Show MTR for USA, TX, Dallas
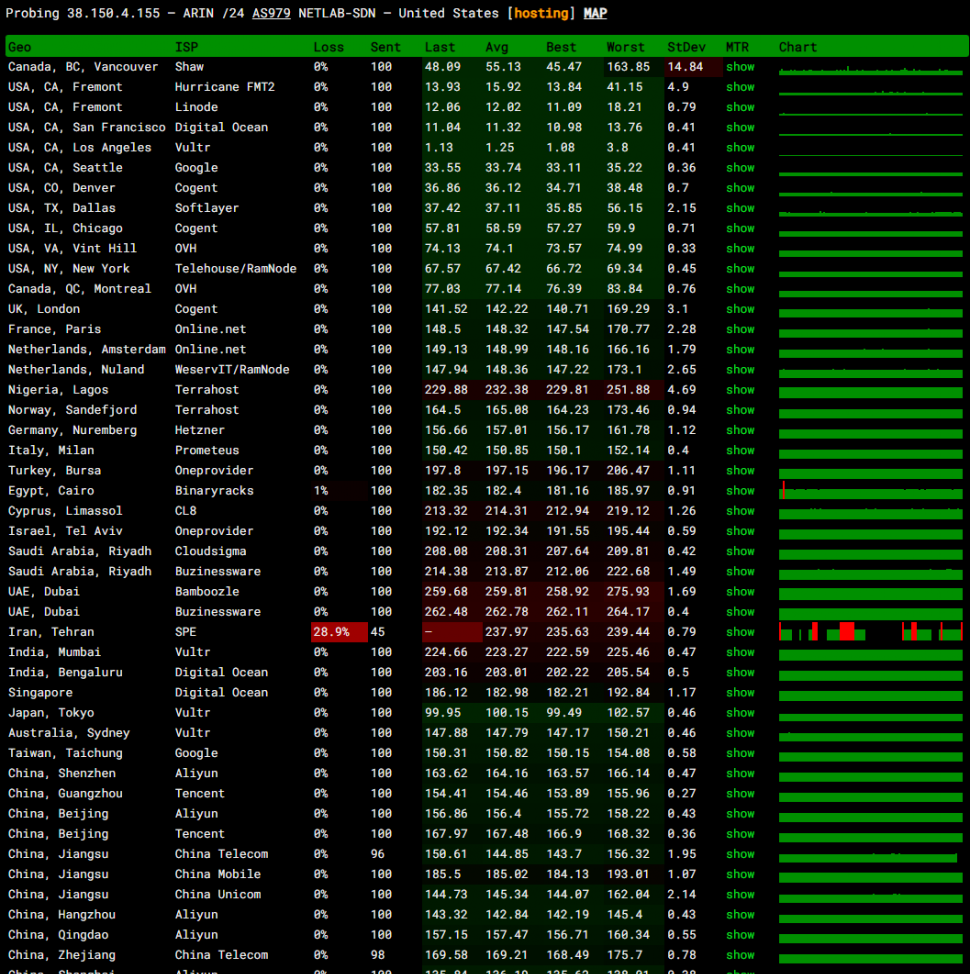This screenshot has height=974, width=970. [740, 208]
